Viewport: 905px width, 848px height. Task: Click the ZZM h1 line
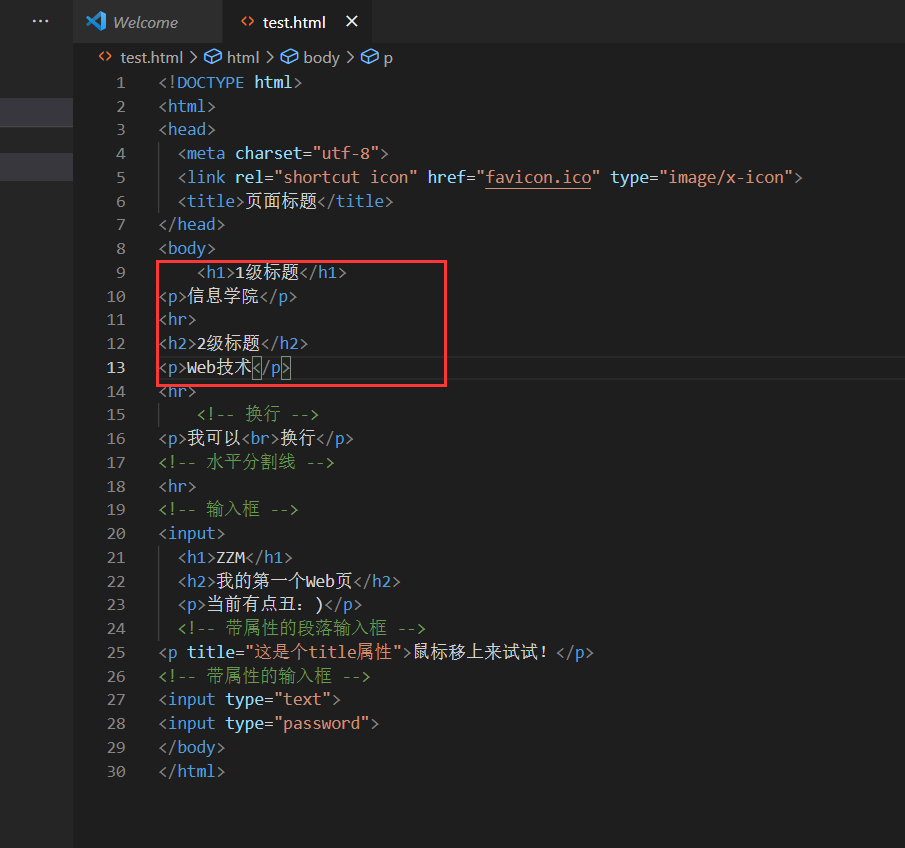[x=235, y=557]
